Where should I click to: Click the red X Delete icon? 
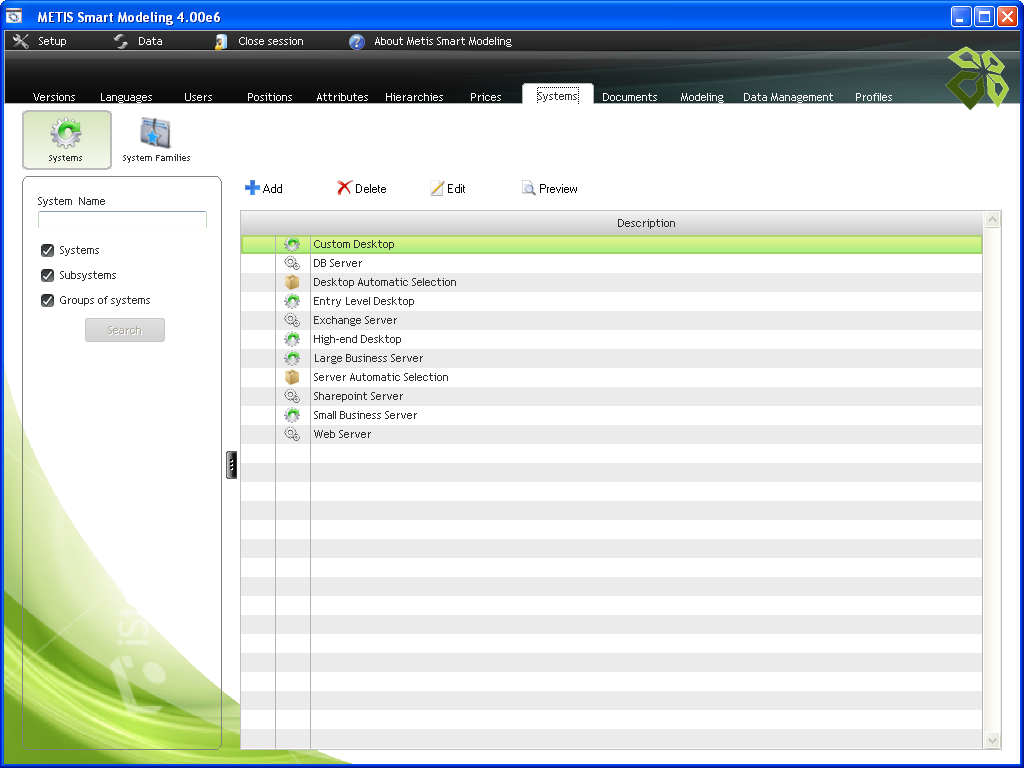(x=344, y=188)
